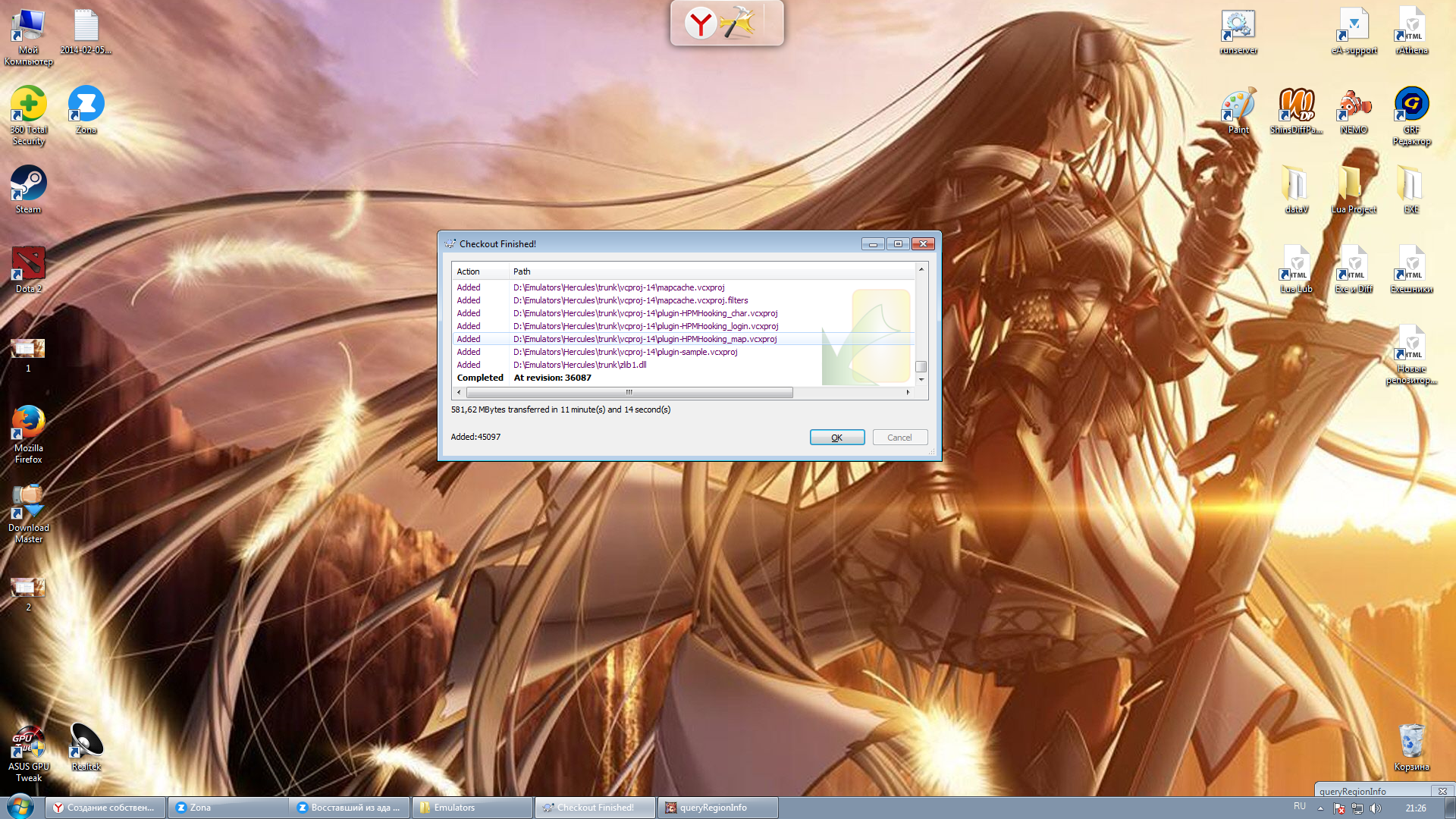Click OK button in Checkout Finished dialog
The height and width of the screenshot is (819, 1456).
coord(836,437)
